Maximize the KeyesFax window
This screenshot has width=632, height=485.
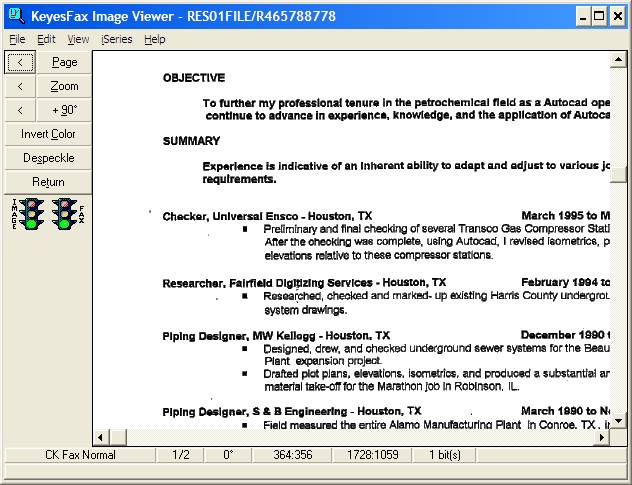click(x=599, y=17)
